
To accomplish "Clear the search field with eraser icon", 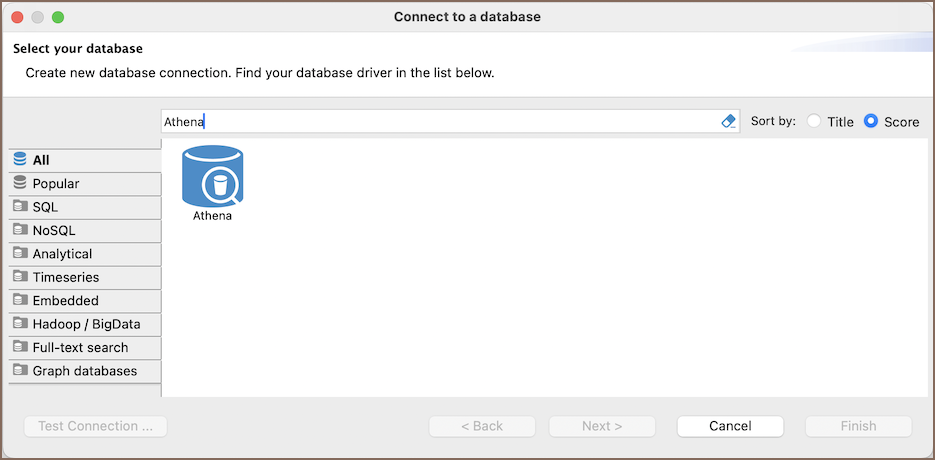I will click(728, 121).
